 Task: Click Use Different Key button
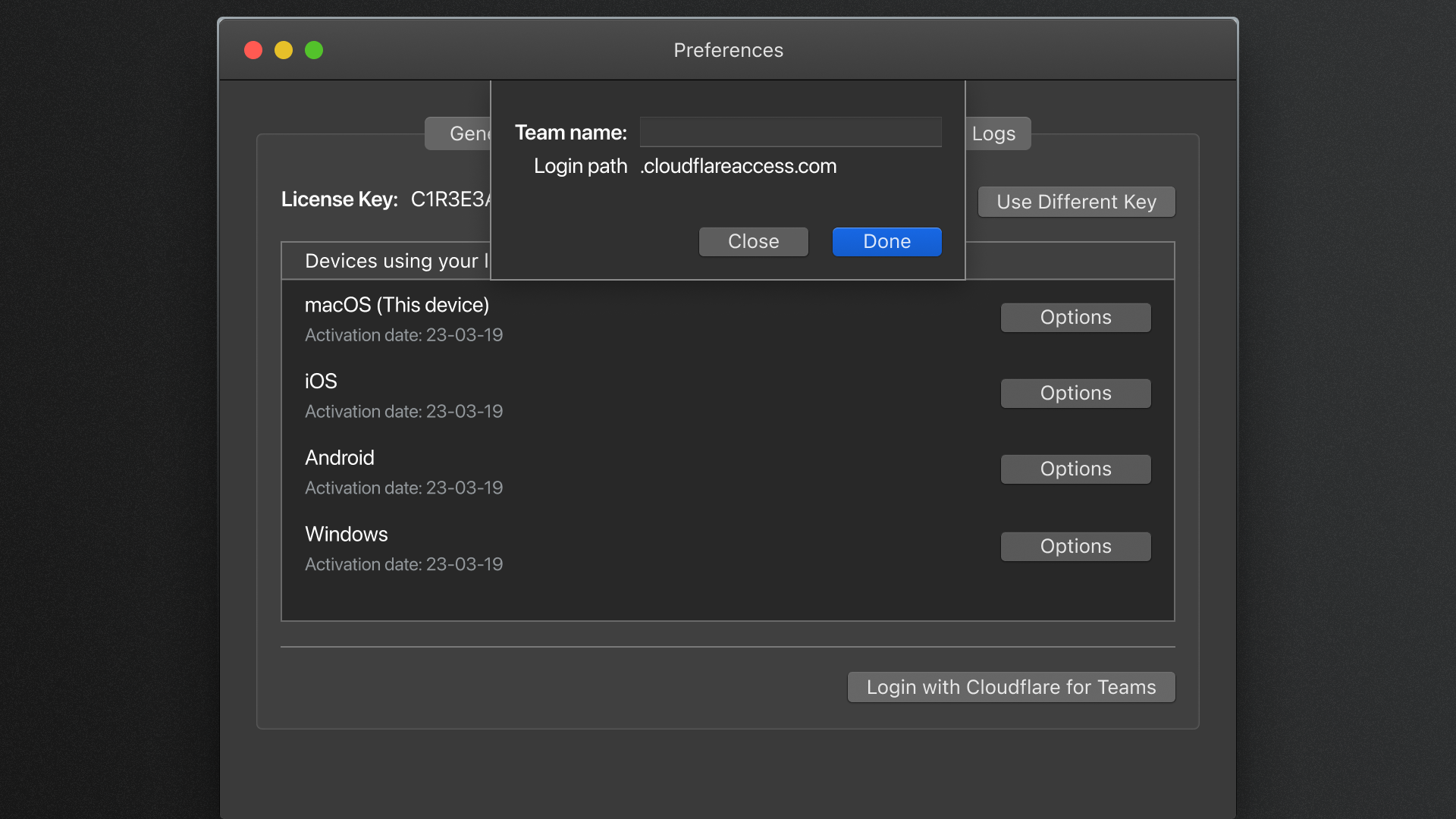(x=1076, y=202)
